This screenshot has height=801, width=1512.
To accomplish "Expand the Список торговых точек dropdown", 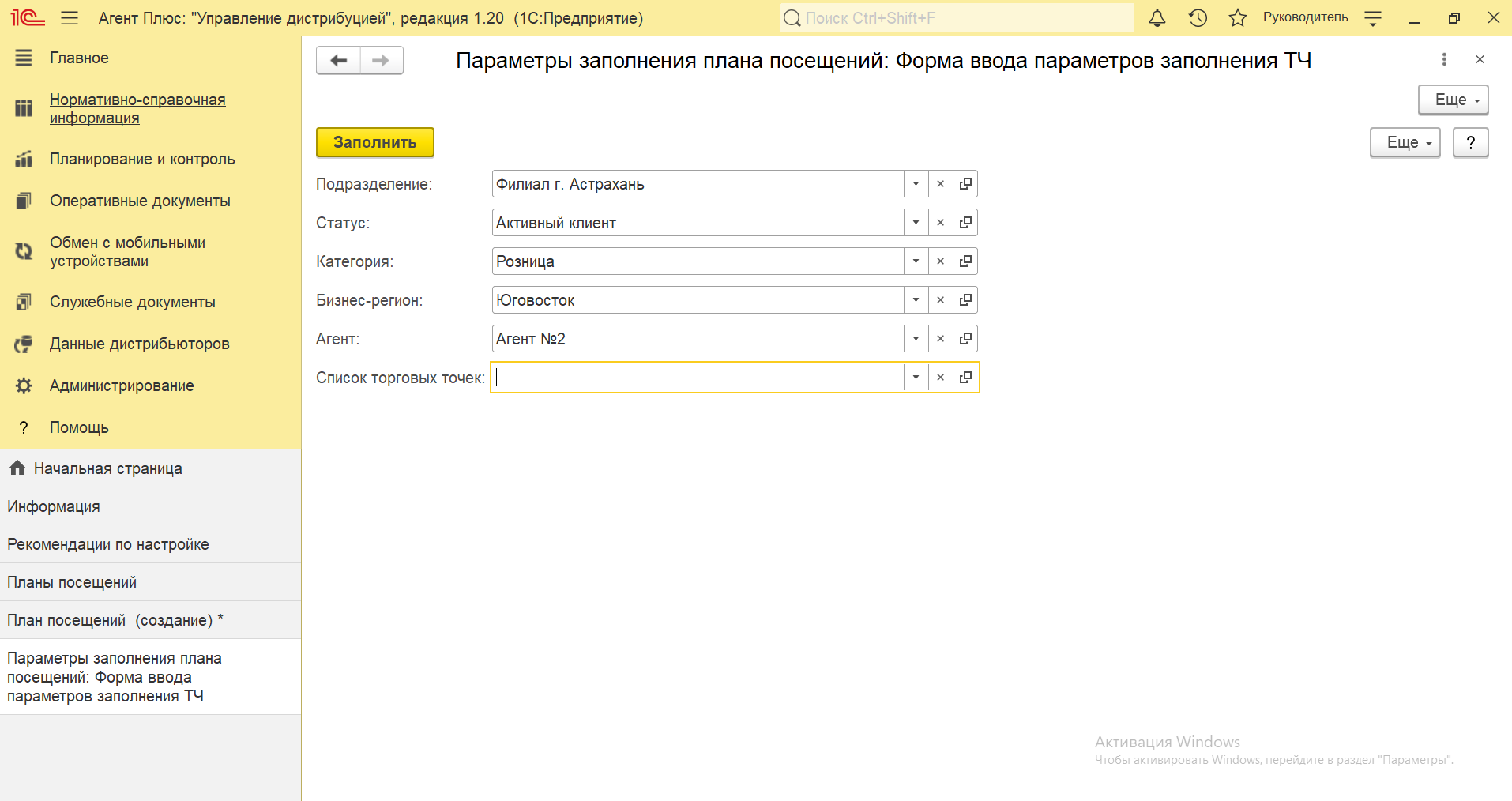I will (916, 378).
